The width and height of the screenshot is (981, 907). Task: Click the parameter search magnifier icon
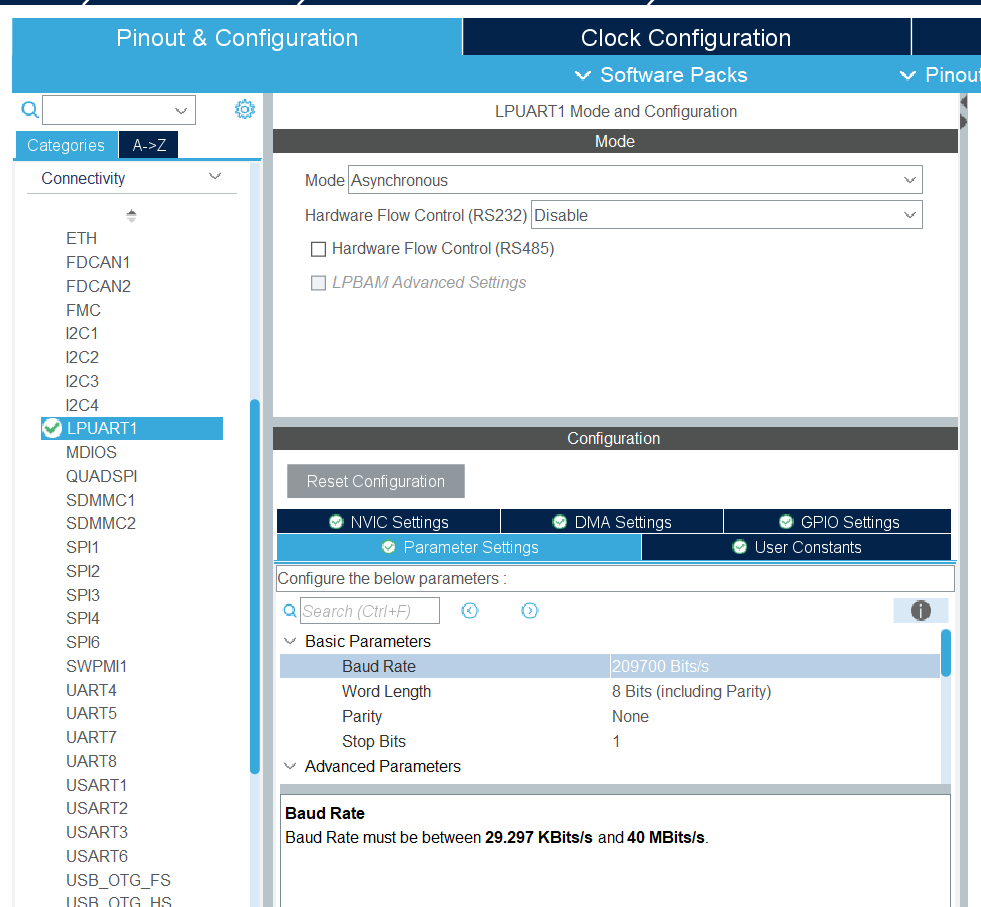290,611
